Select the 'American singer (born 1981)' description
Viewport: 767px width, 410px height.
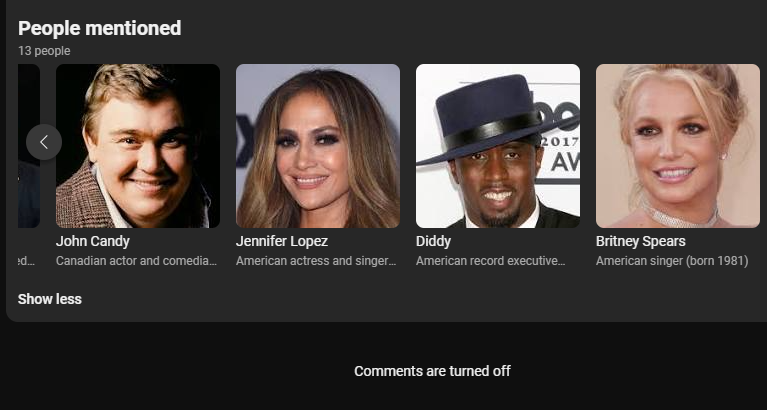point(672,261)
